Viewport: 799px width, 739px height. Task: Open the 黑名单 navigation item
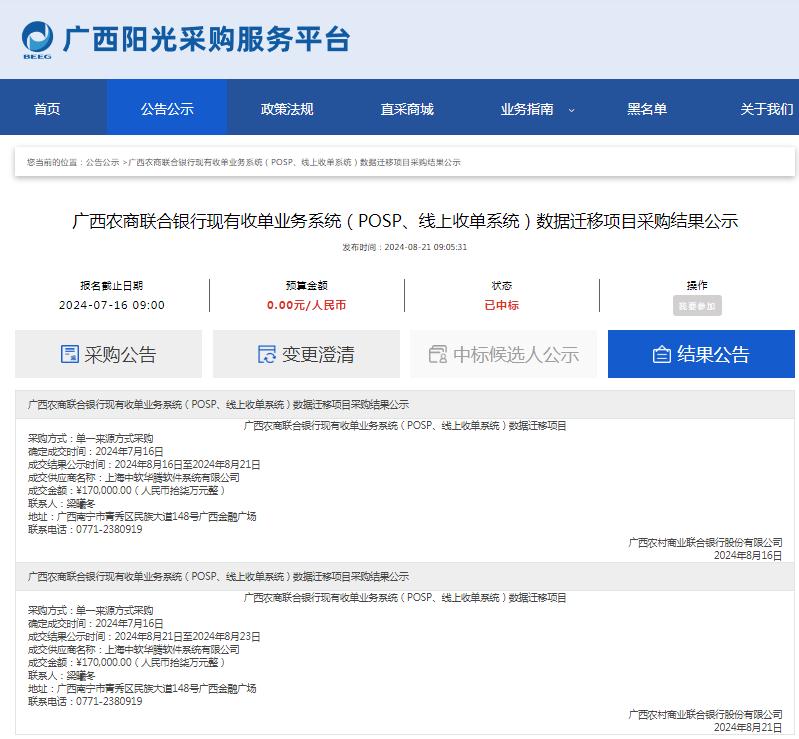tap(647, 109)
